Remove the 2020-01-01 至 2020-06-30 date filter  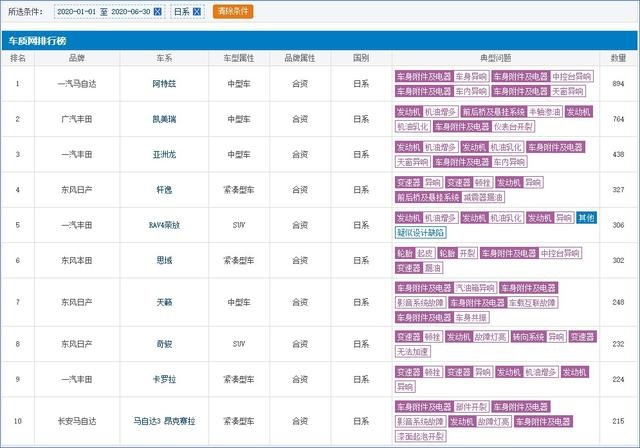point(158,12)
